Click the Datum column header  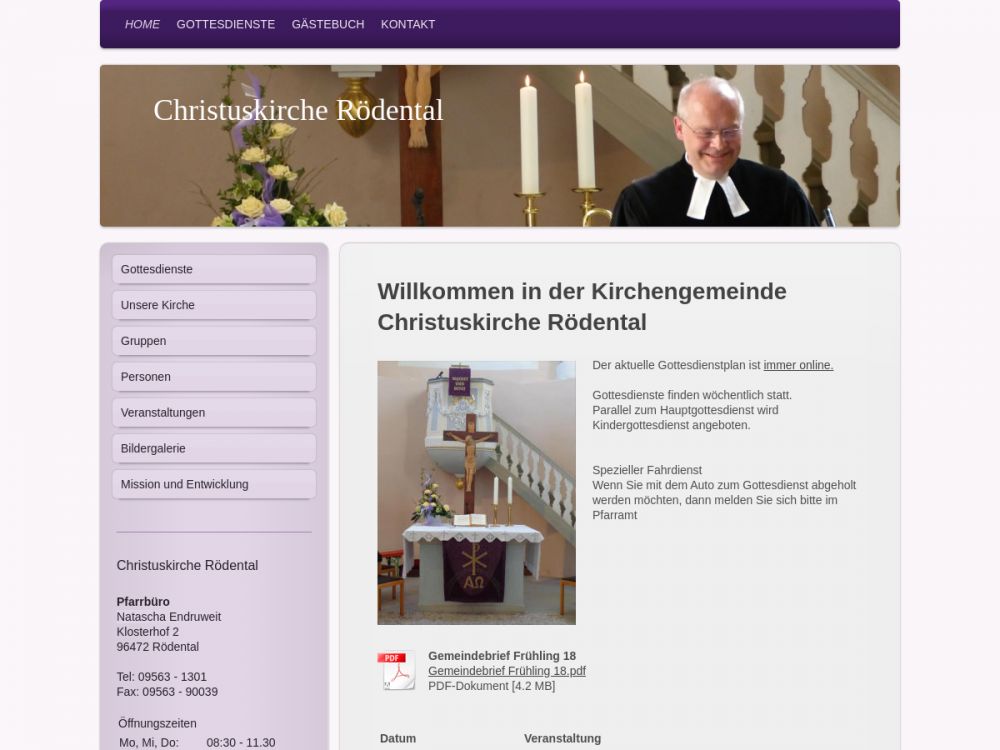pyautogui.click(x=398, y=738)
